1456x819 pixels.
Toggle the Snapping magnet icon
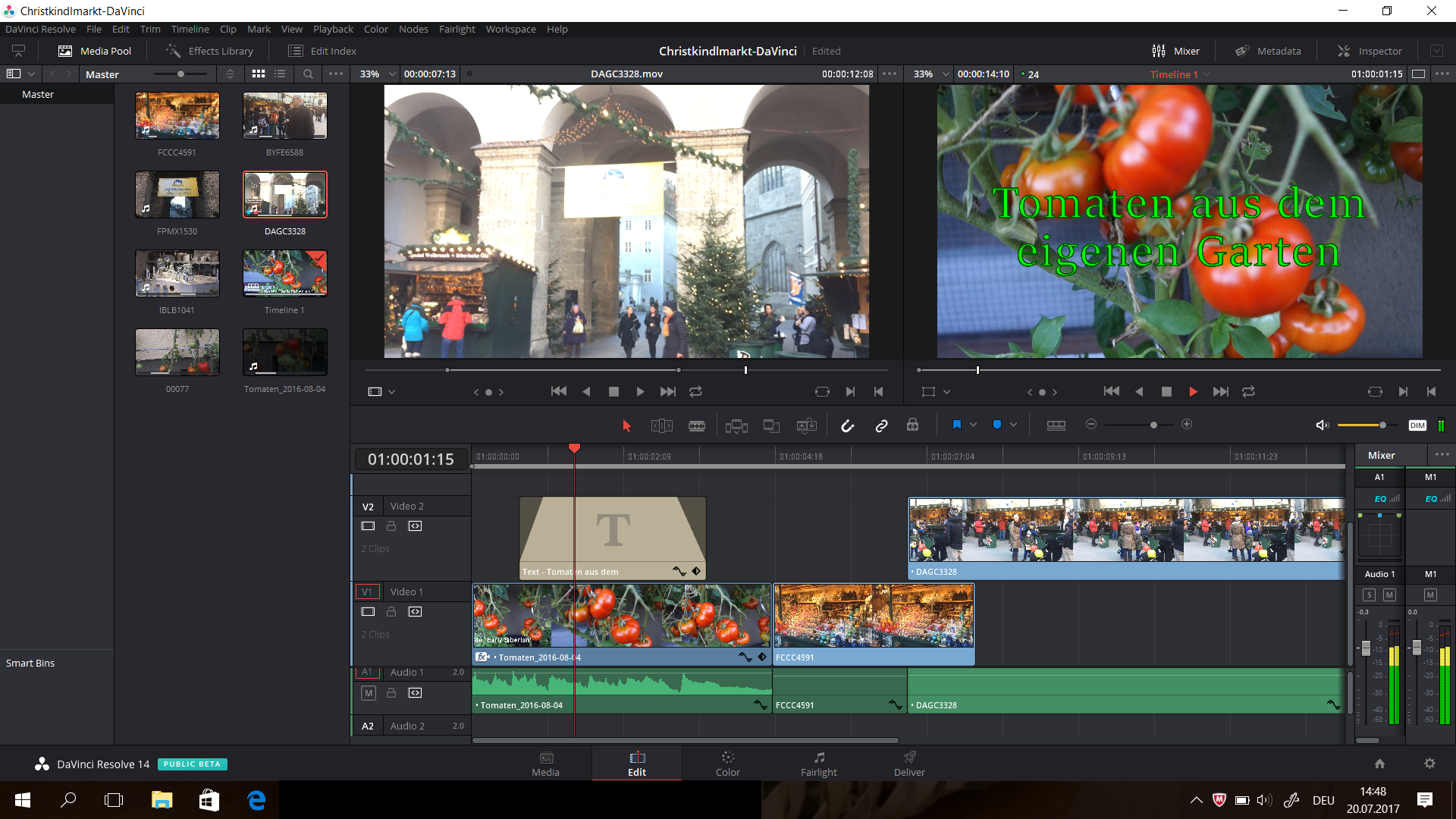pyautogui.click(x=847, y=425)
